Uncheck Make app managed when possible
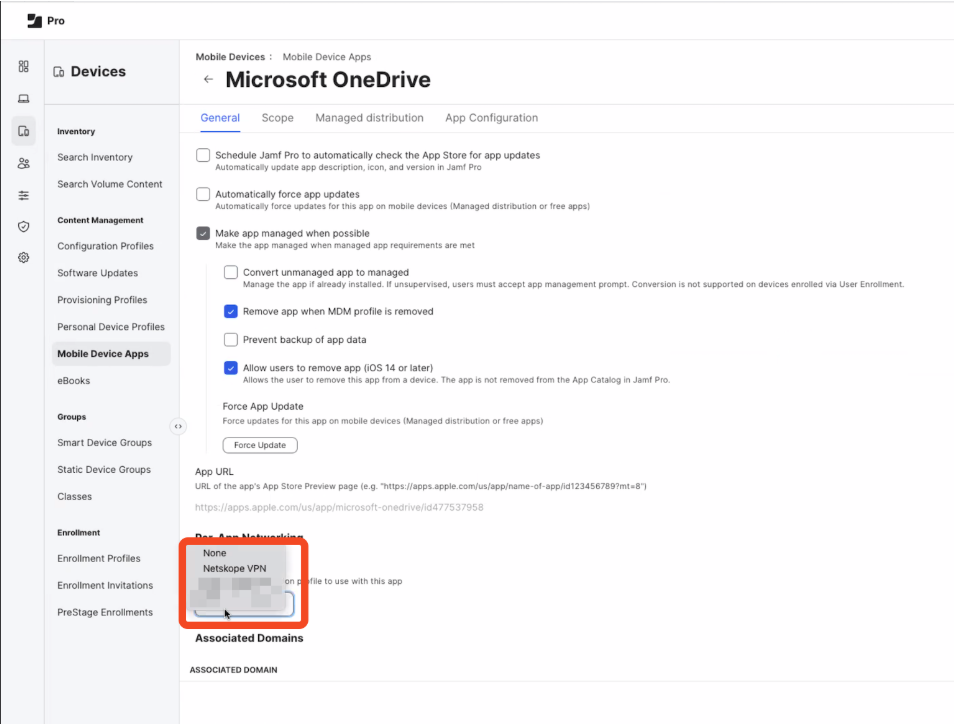954x728 pixels. pos(203,233)
